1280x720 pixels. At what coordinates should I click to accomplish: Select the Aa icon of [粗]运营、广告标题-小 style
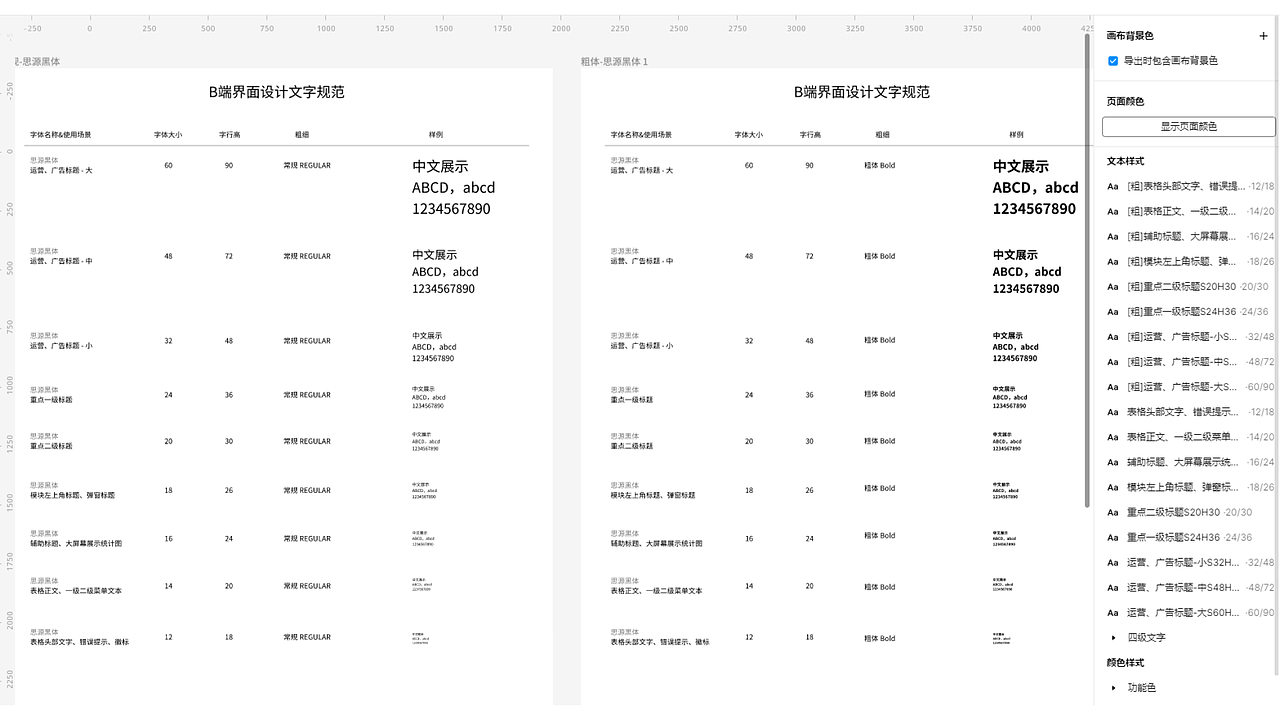tap(1113, 337)
